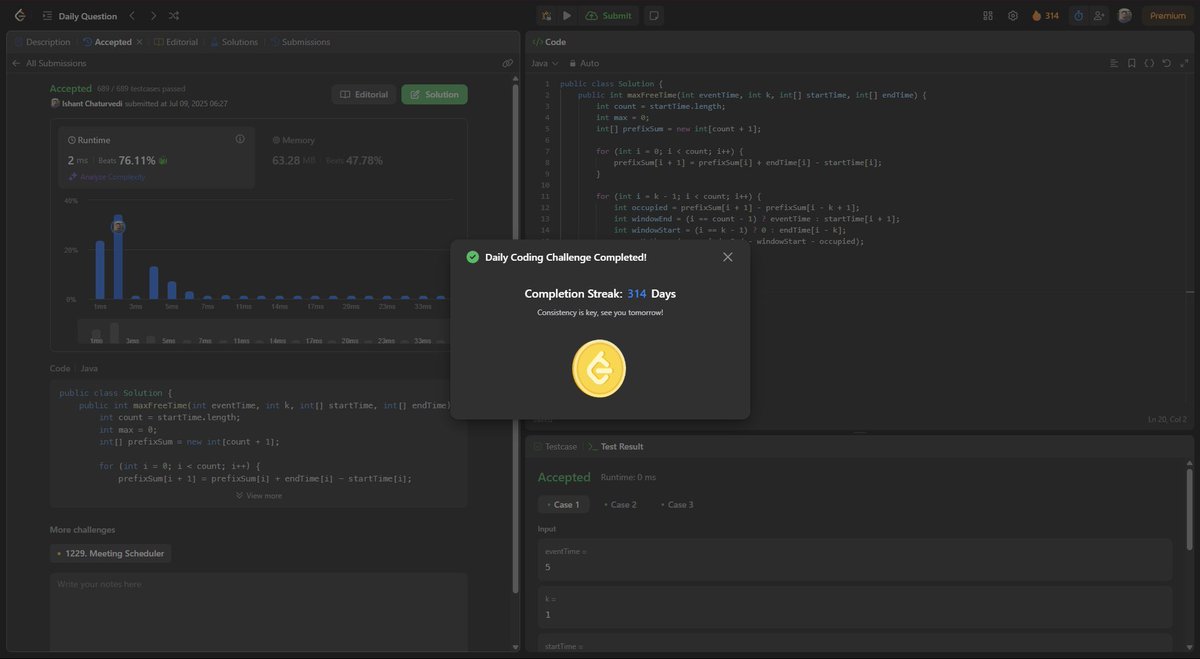Open the profile avatar menu
1200x659 pixels.
(1125, 16)
